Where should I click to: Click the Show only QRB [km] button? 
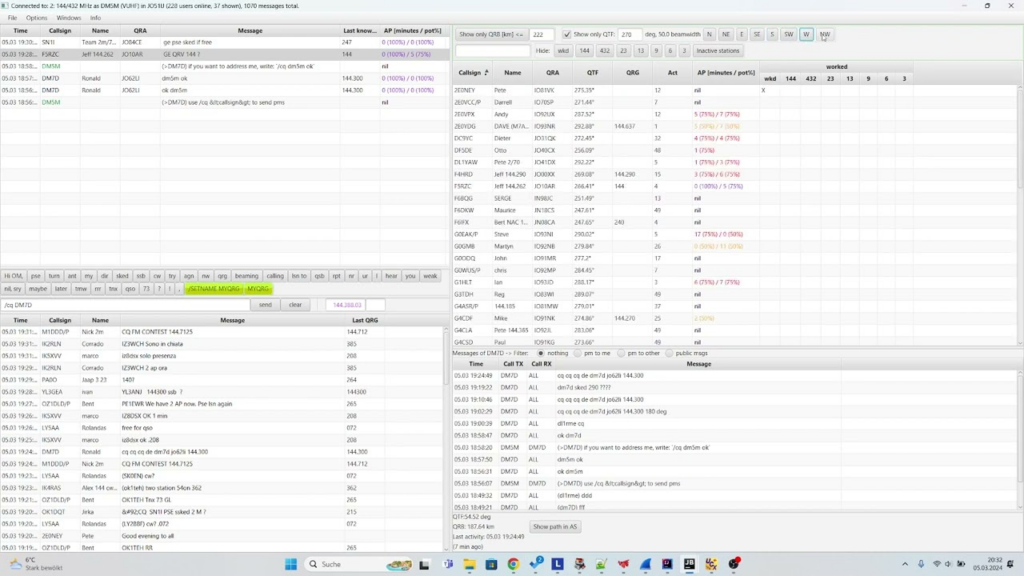click(x=491, y=35)
